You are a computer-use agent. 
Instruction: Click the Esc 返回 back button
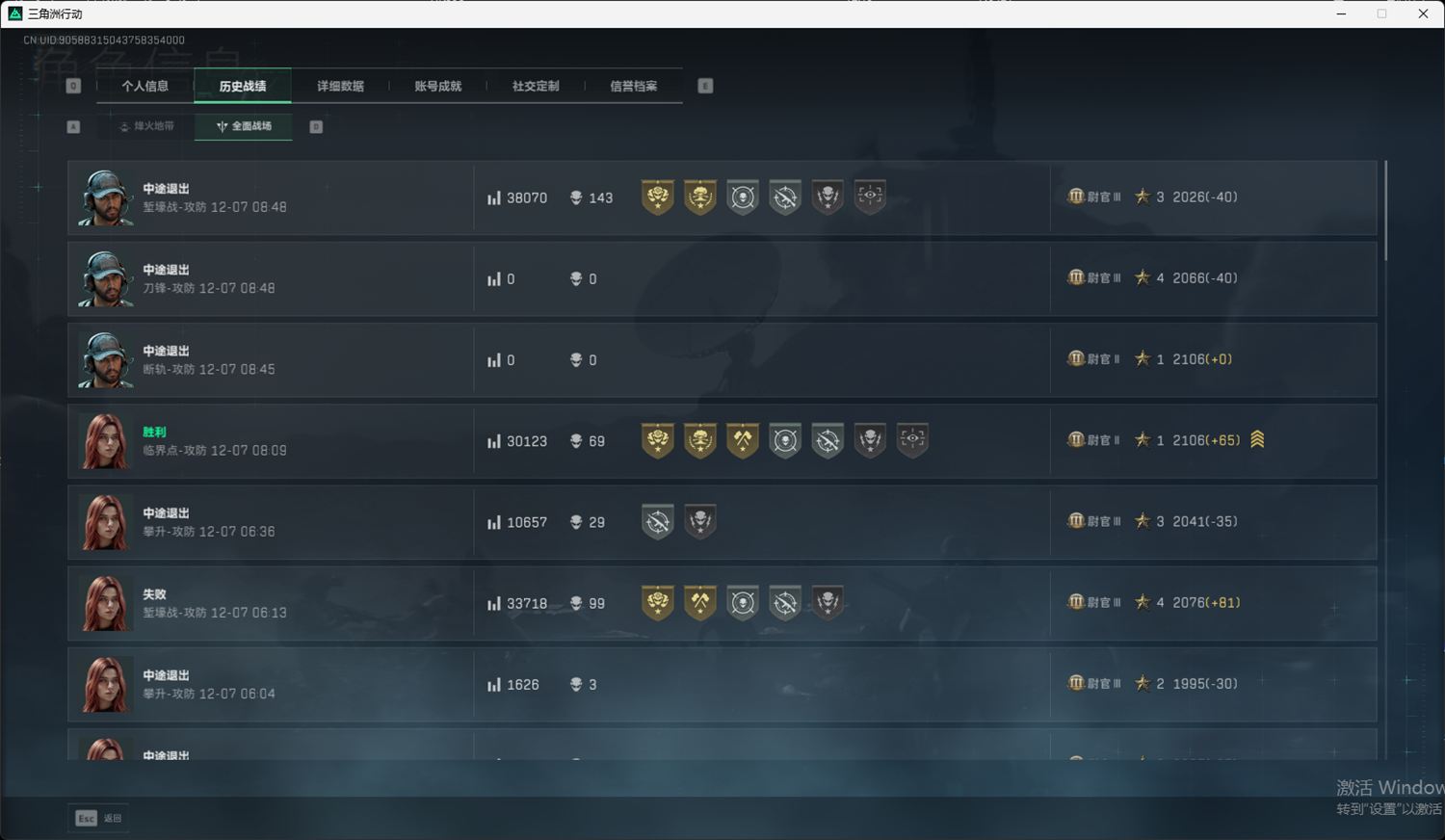(x=99, y=818)
